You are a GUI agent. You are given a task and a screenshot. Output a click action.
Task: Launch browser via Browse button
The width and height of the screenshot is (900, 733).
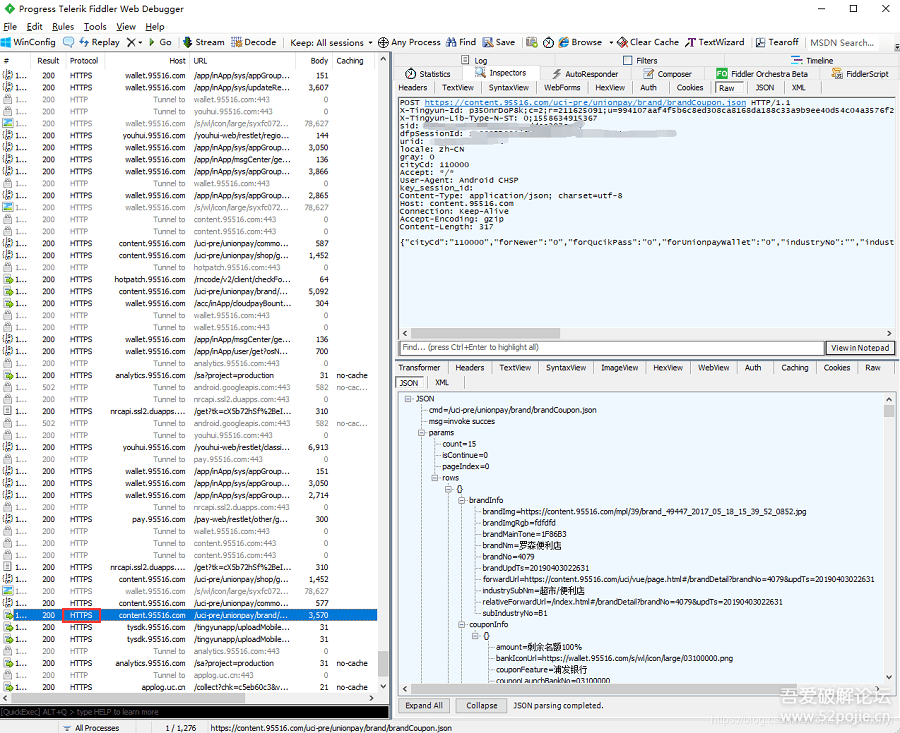(x=580, y=42)
